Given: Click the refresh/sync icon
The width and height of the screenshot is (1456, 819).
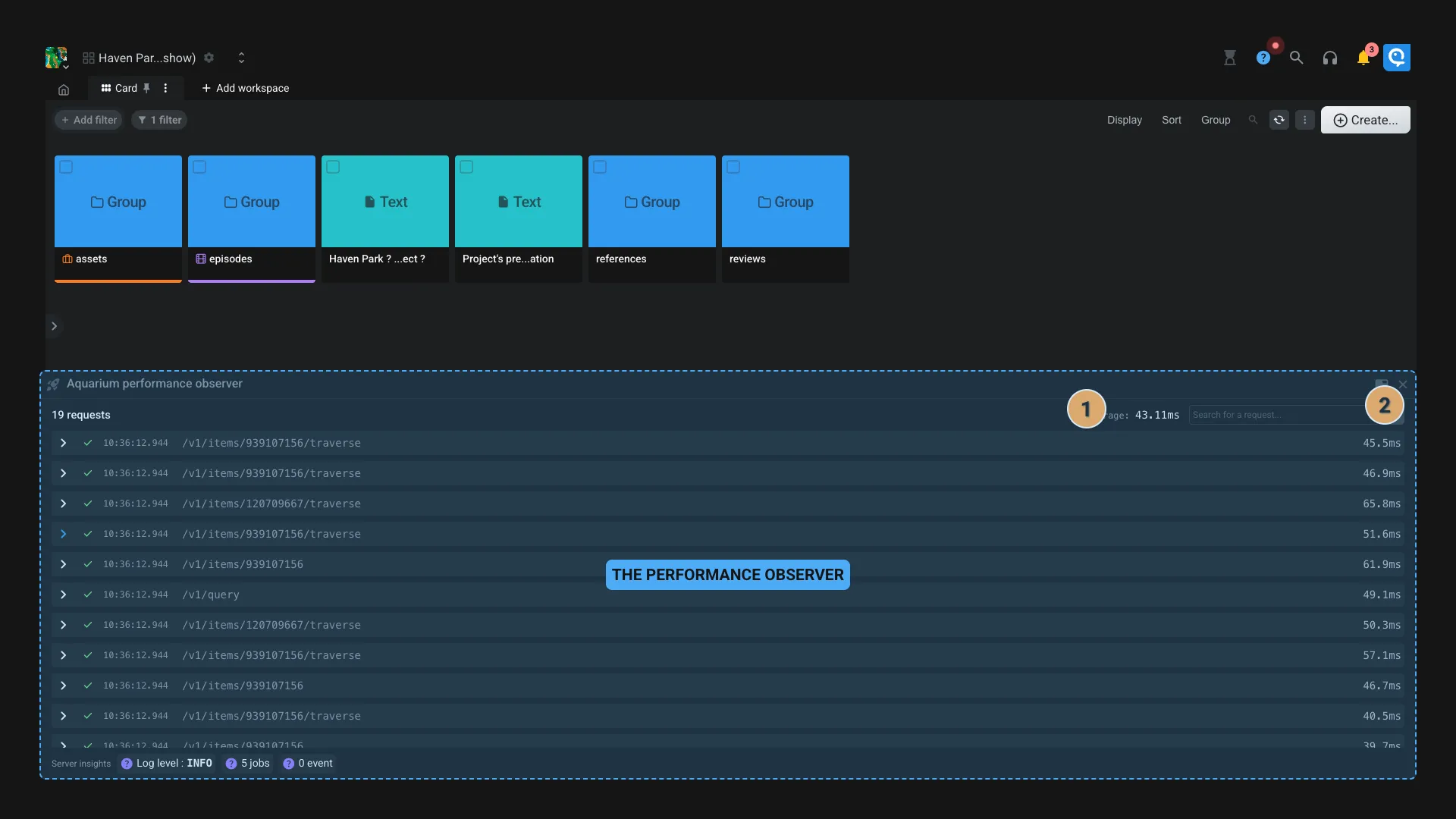Looking at the screenshot, I should pyautogui.click(x=1279, y=119).
